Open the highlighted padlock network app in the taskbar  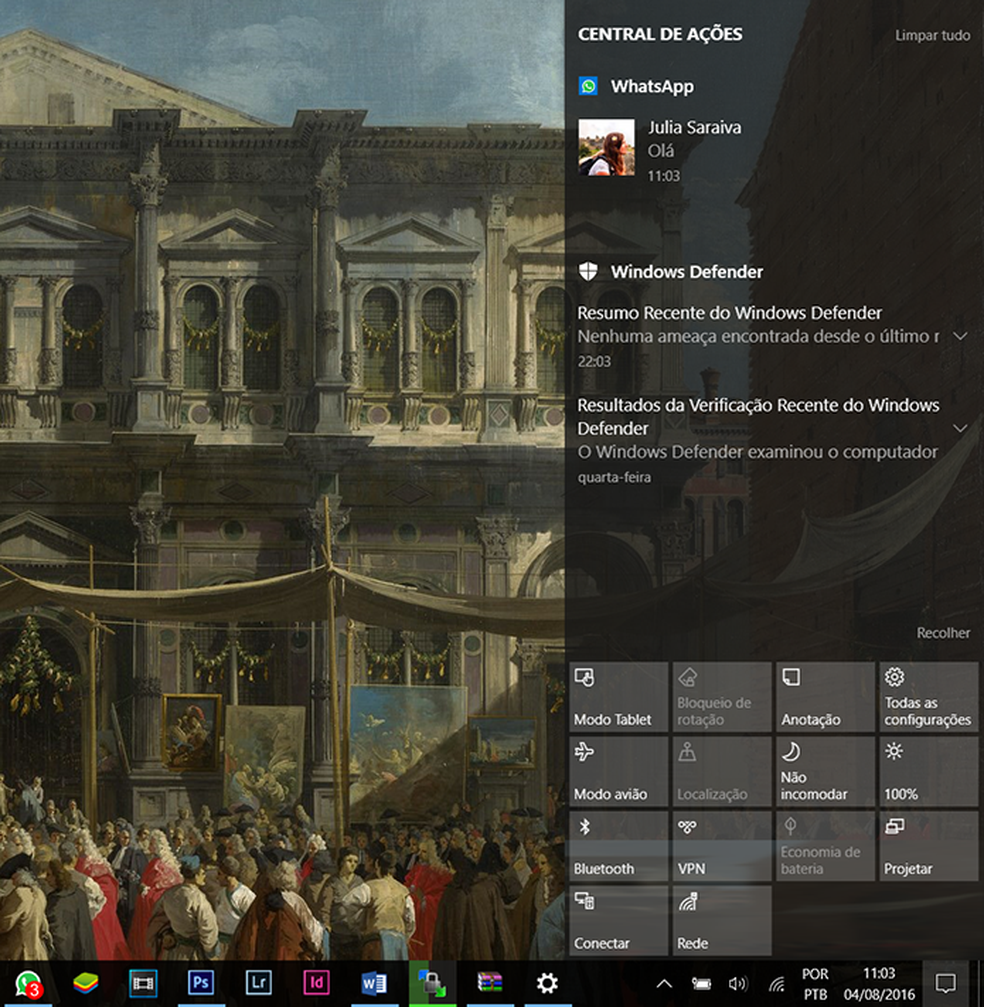click(432, 983)
